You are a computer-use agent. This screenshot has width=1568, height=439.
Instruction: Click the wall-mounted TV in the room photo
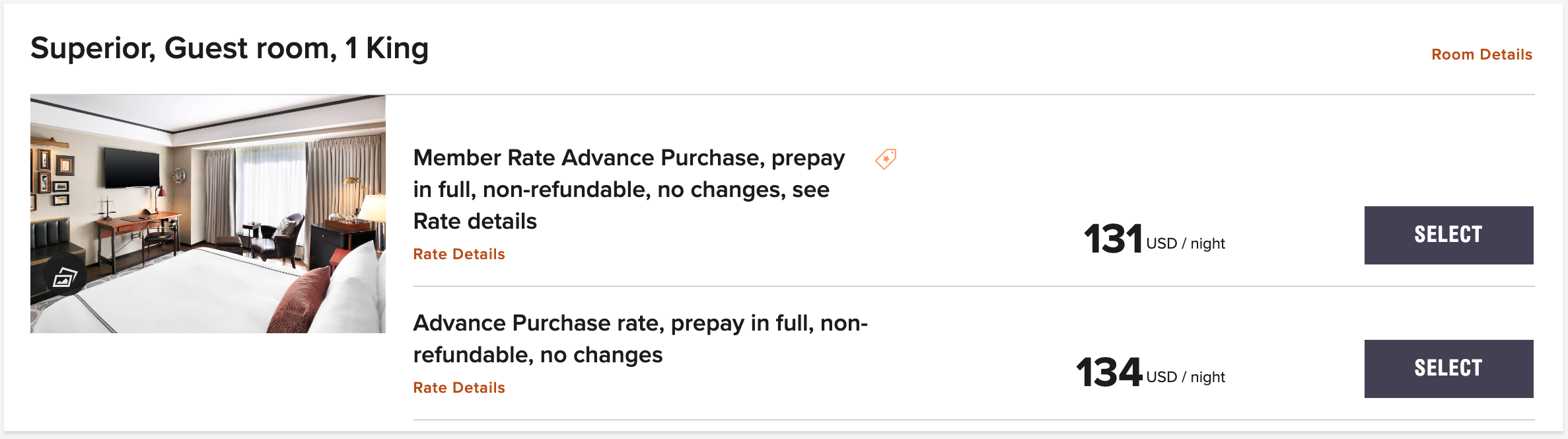131,167
